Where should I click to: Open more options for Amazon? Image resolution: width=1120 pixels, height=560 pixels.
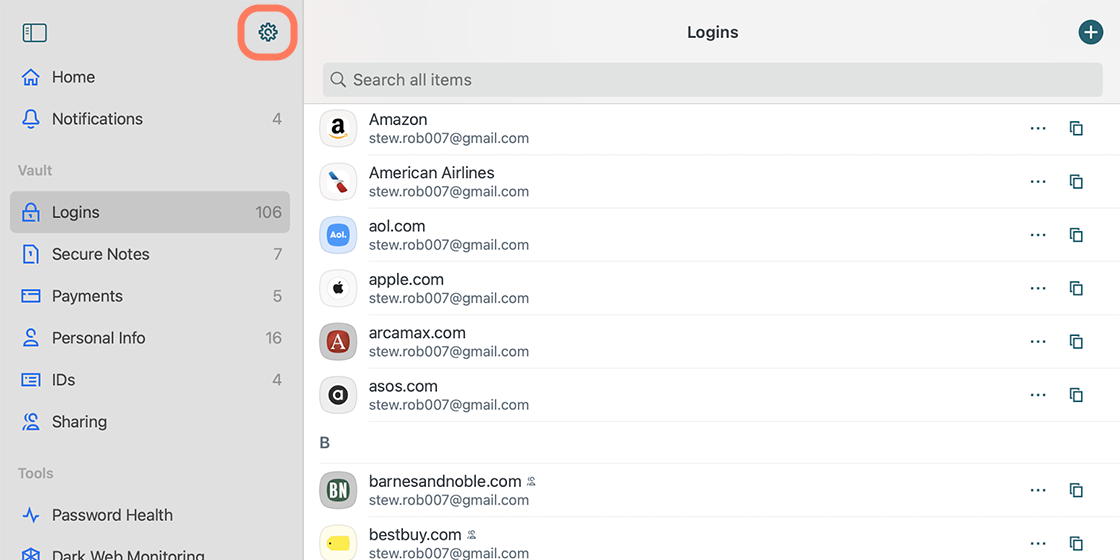point(1038,129)
